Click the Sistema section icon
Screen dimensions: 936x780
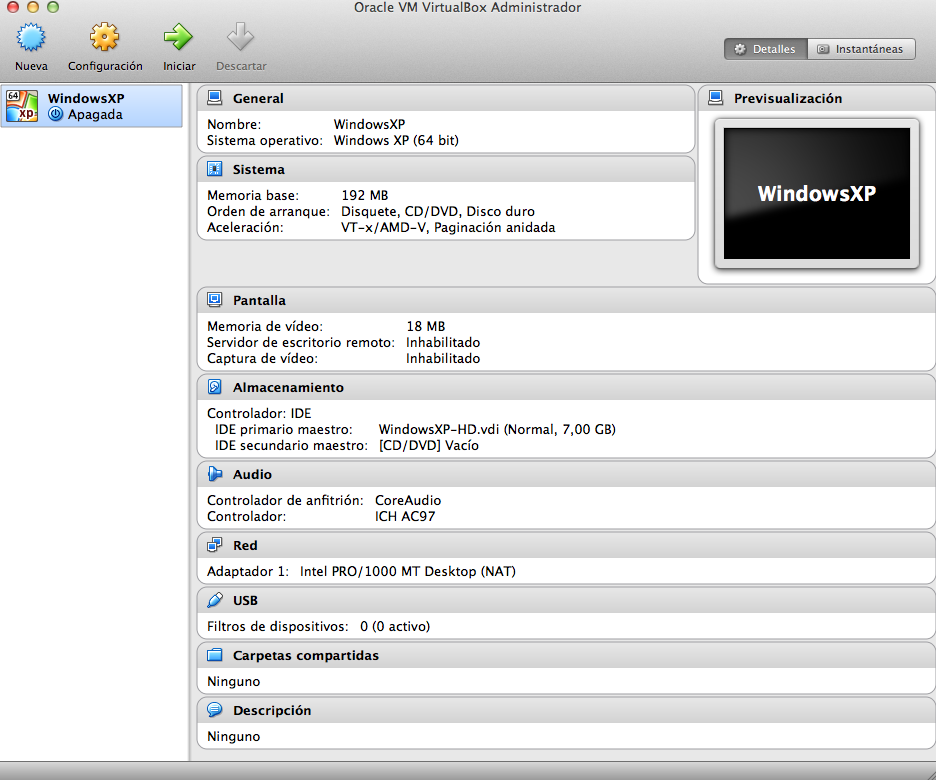pos(214,168)
